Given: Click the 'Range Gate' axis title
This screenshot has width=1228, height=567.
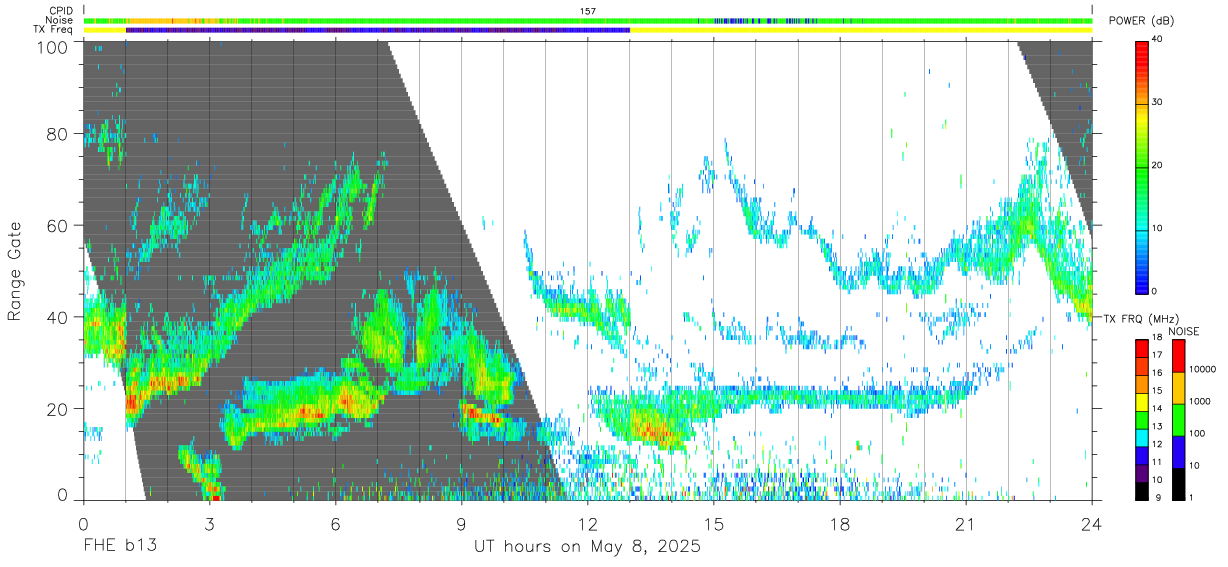Looking at the screenshot, I should coord(15,269).
